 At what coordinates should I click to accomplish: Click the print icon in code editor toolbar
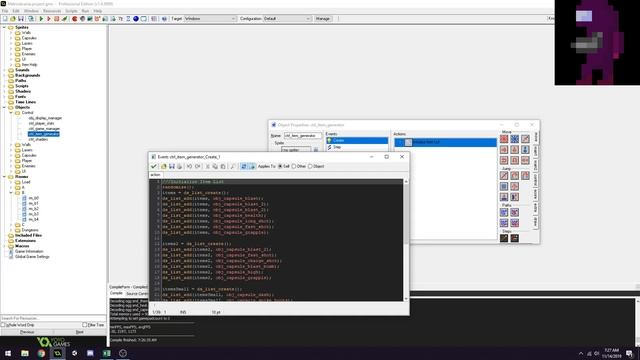tap(179, 167)
